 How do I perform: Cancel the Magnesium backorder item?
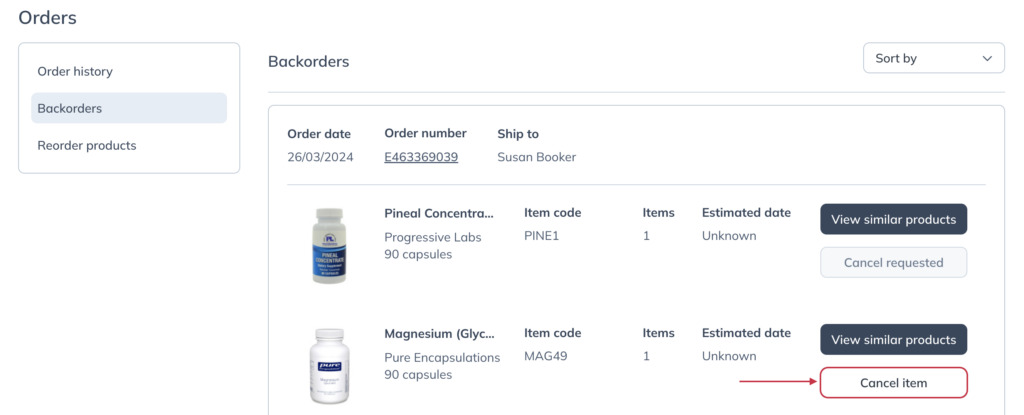pyautogui.click(x=893, y=383)
